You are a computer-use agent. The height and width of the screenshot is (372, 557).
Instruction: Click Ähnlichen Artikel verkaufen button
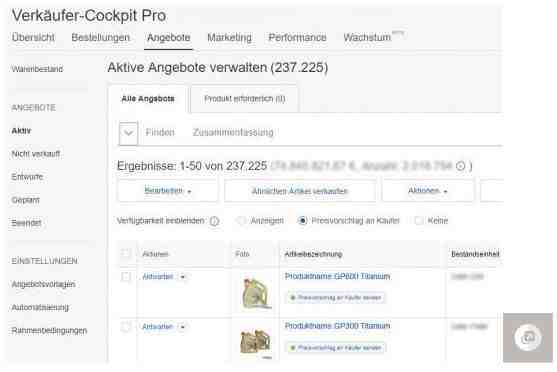300,191
